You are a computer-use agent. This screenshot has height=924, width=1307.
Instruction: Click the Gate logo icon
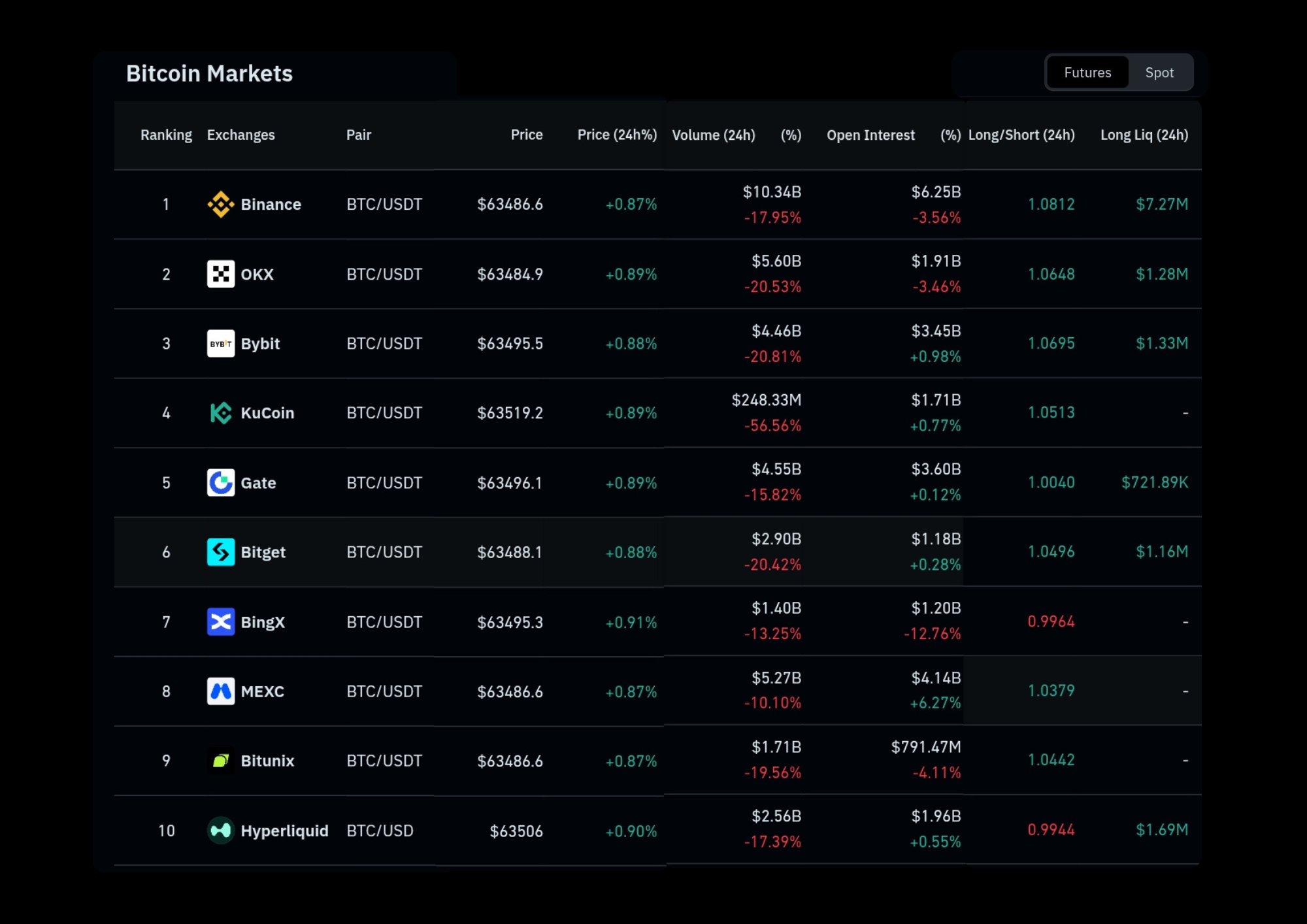(221, 483)
